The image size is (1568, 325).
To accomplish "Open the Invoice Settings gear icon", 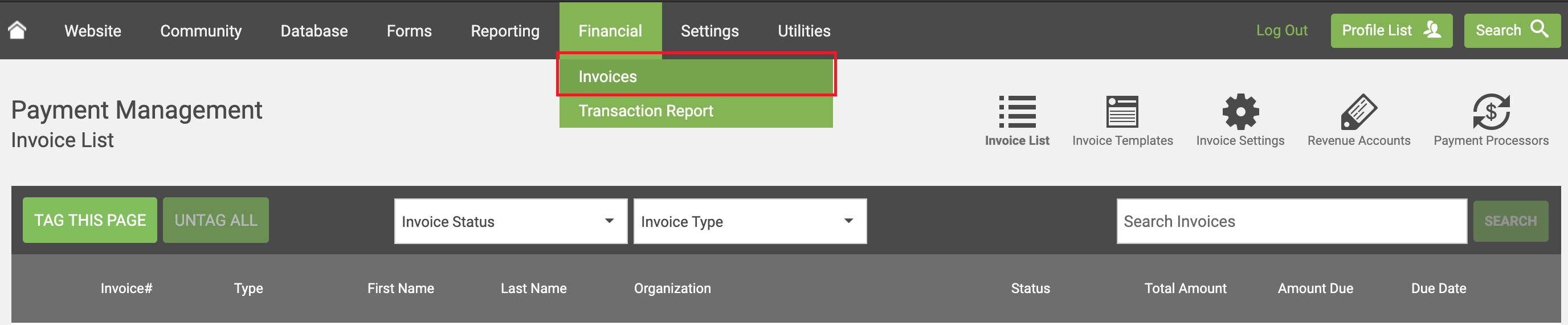I will (x=1240, y=111).
